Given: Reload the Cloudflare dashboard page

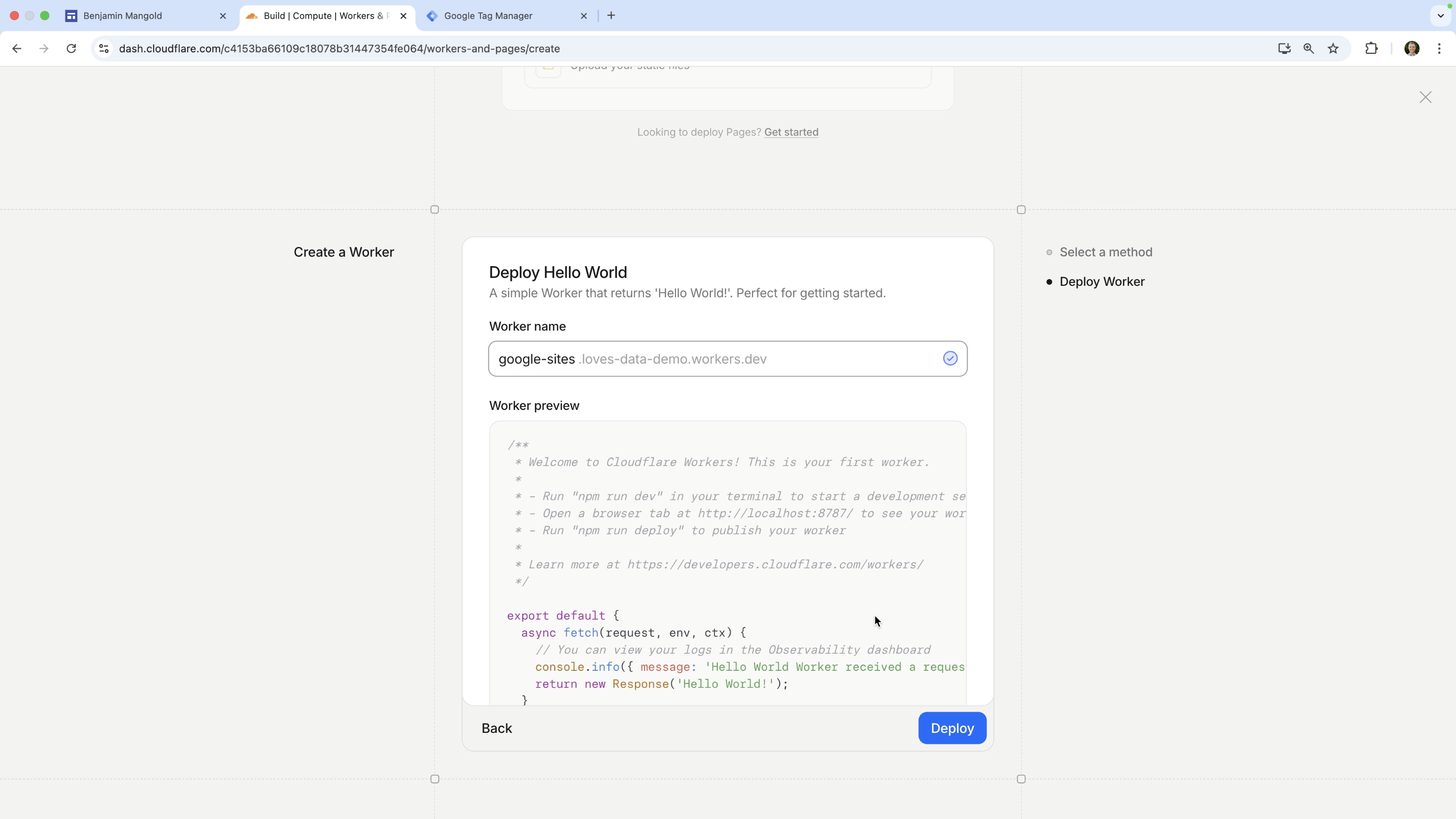Looking at the screenshot, I should click(x=71, y=49).
